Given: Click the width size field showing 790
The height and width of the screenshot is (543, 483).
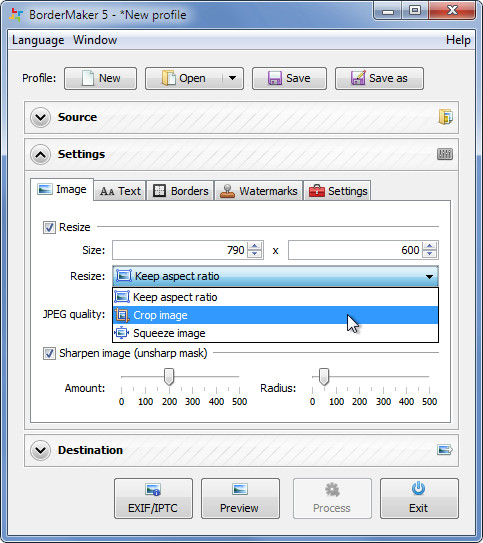Looking at the screenshot, I should (180, 250).
